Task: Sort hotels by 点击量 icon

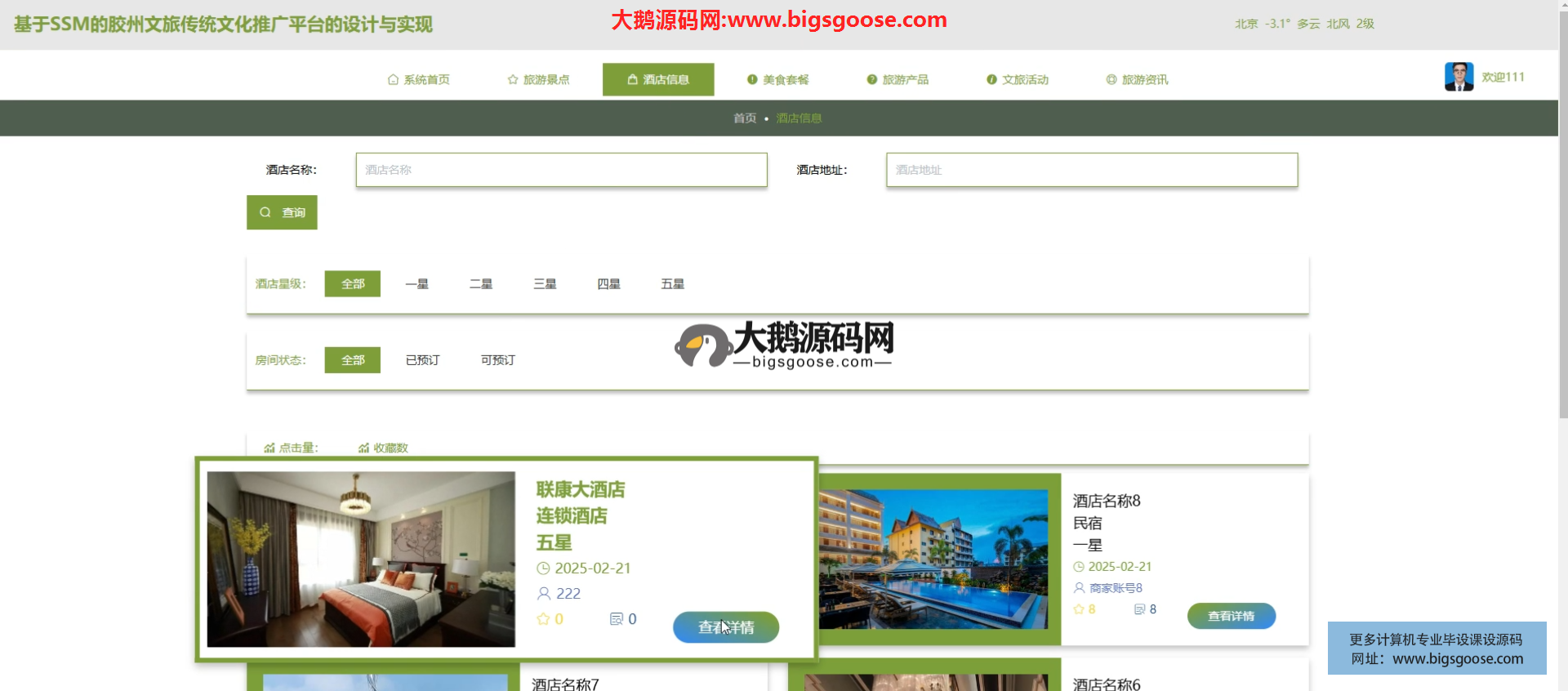Action: (x=269, y=448)
